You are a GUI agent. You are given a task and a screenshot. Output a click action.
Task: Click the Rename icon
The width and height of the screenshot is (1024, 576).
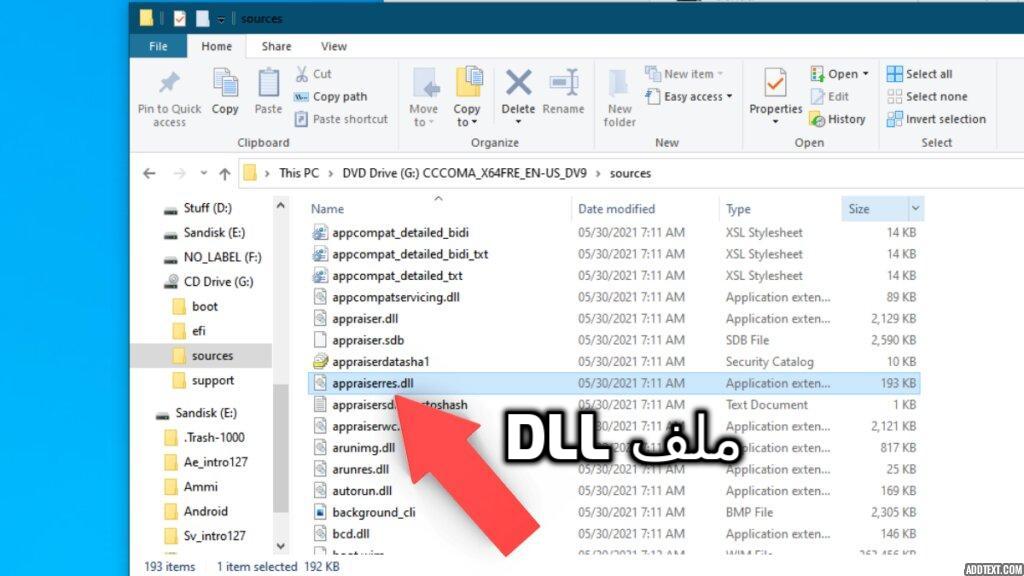pyautogui.click(x=564, y=83)
